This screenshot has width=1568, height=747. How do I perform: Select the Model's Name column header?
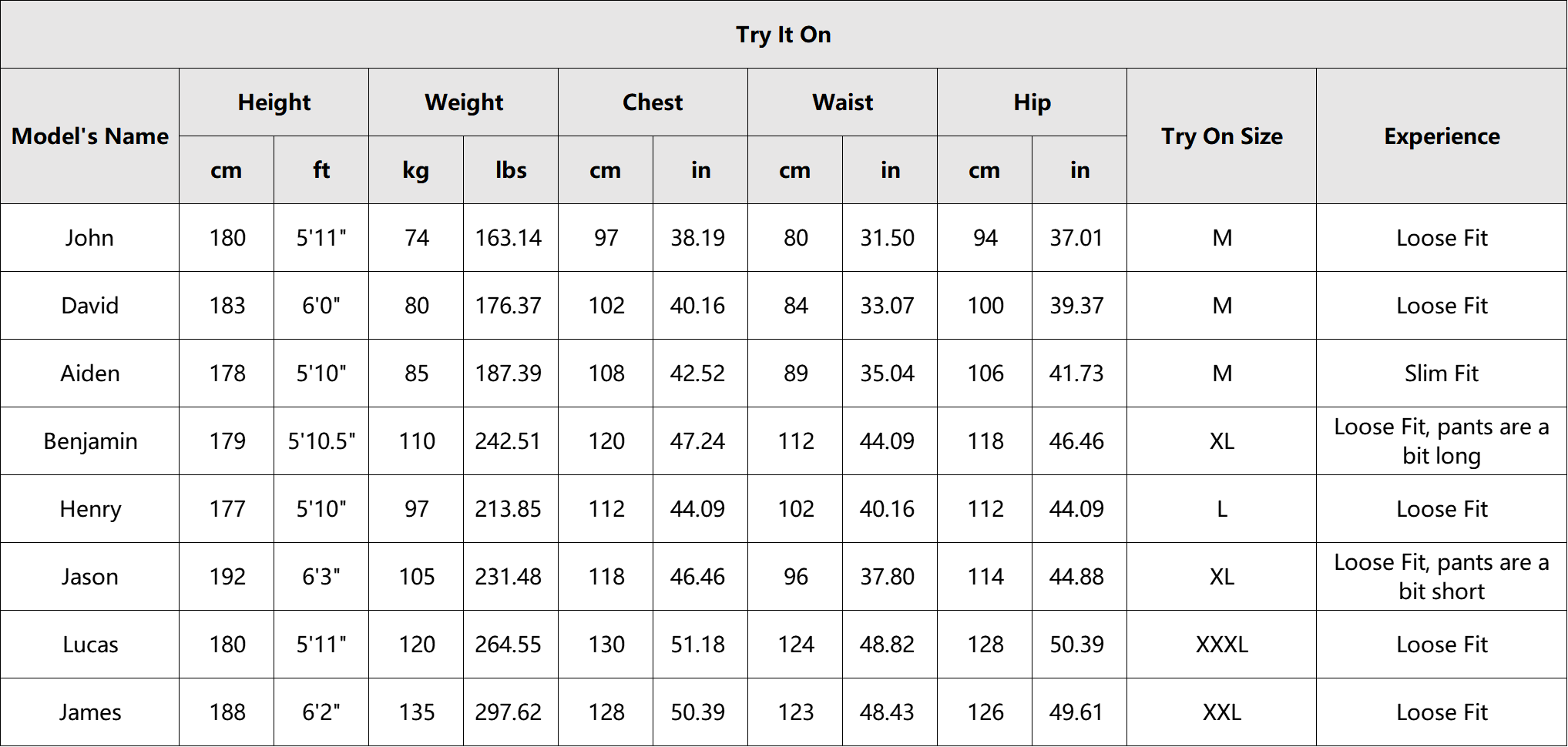click(x=90, y=136)
